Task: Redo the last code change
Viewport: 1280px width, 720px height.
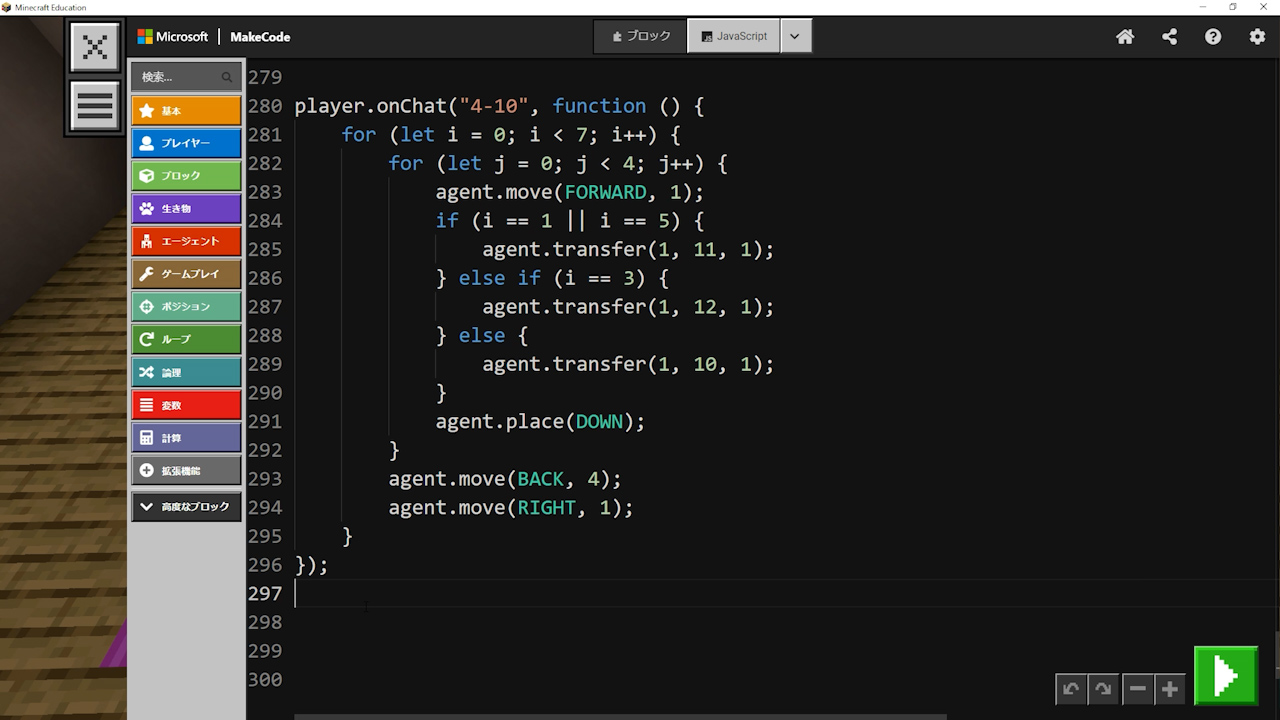Action: coord(1103,689)
